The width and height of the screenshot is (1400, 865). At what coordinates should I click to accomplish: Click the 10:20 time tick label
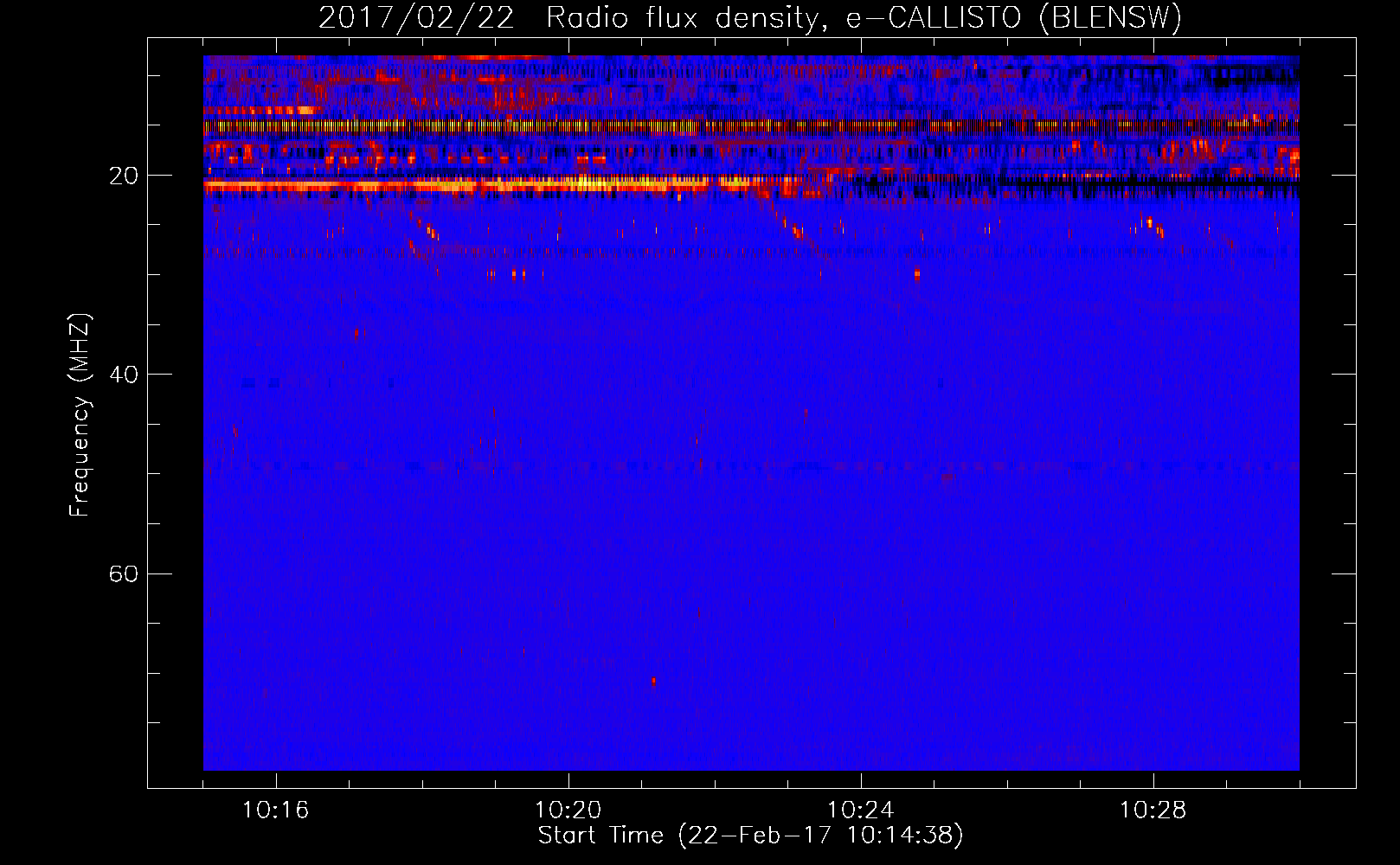tap(568, 811)
